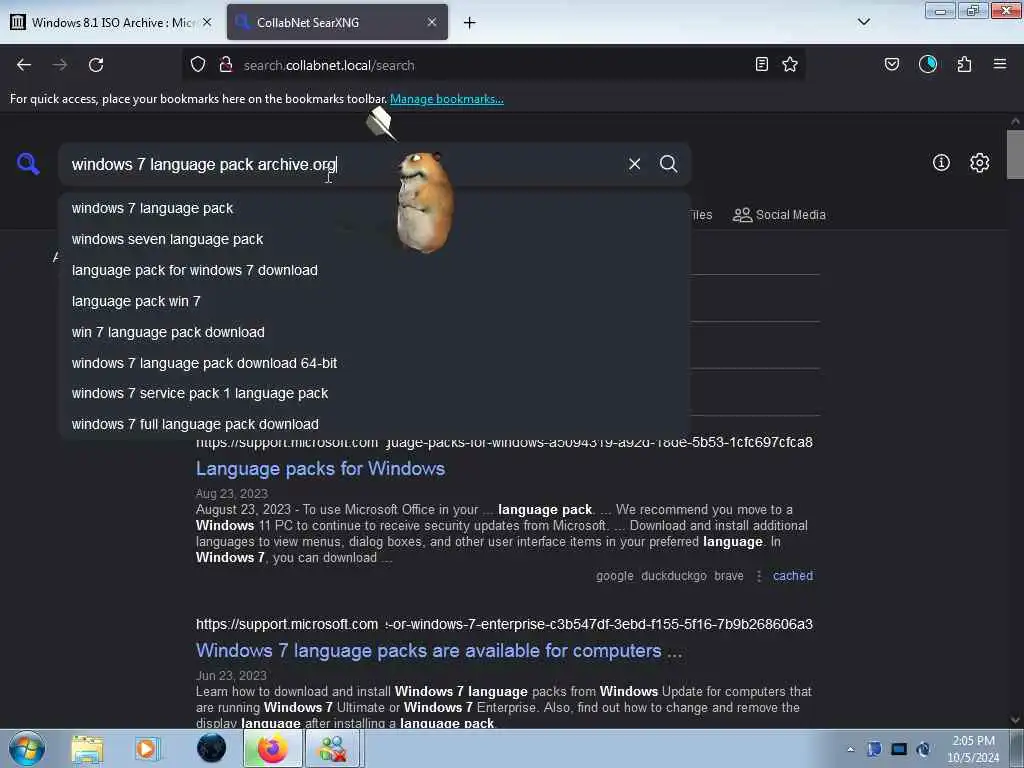
Task: Switch to Windows 8.1 ISO Archive tab
Action: [x=111, y=22]
